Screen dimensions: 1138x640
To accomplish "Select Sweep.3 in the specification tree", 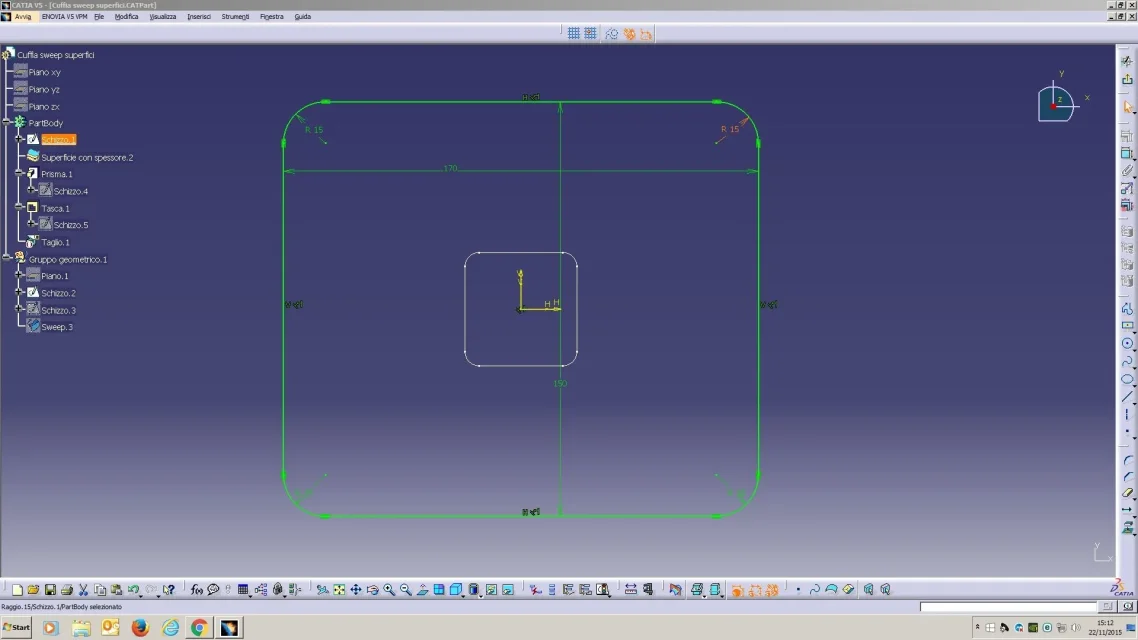I will [57, 327].
